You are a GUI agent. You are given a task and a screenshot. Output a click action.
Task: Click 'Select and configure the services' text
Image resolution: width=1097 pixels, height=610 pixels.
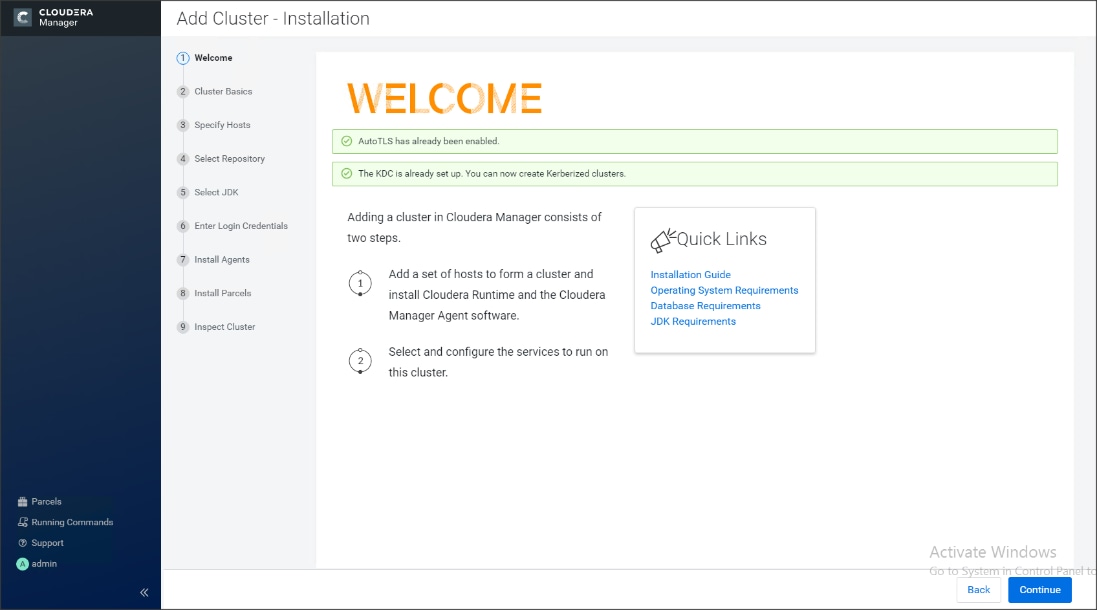[x=498, y=362]
